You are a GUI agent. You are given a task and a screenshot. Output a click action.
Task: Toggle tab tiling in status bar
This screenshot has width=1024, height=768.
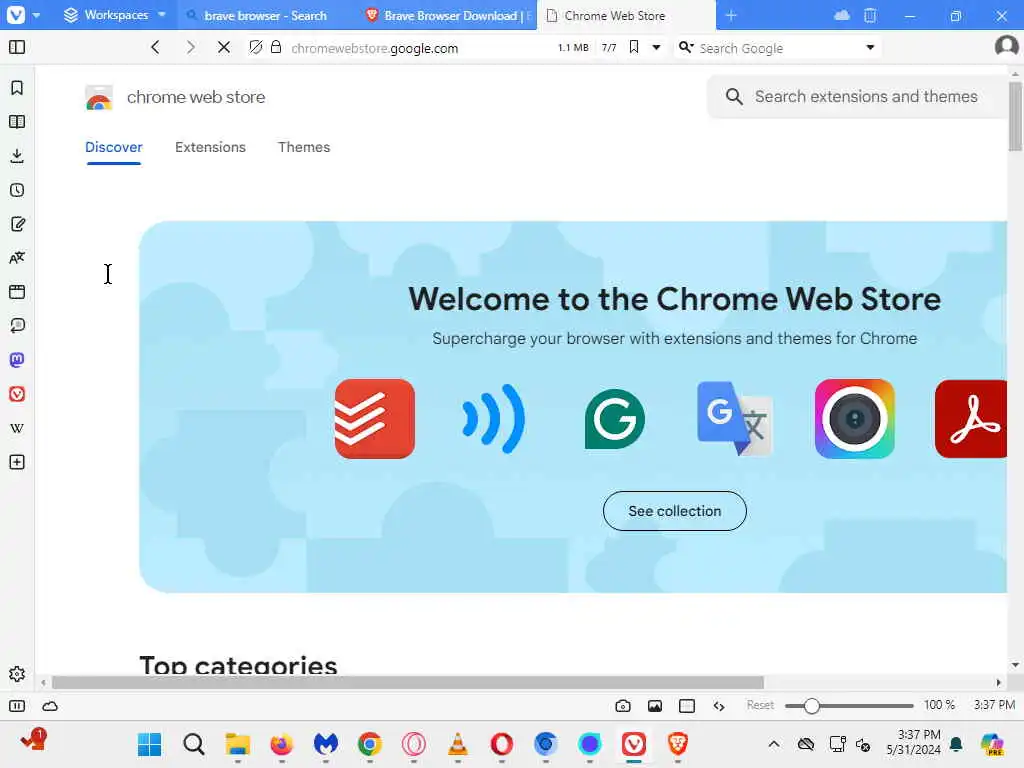tap(17, 706)
